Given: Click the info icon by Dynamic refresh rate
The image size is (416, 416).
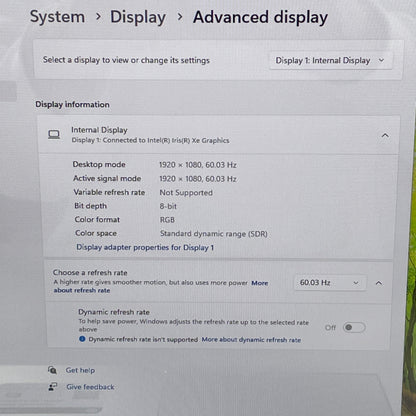Looking at the screenshot, I should click(x=82, y=339).
